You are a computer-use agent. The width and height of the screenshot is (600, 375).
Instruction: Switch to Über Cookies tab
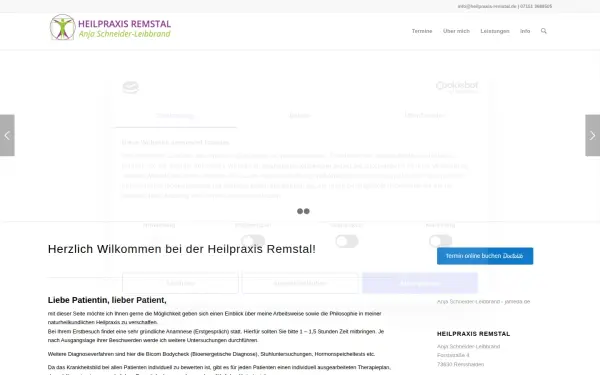pos(425,116)
